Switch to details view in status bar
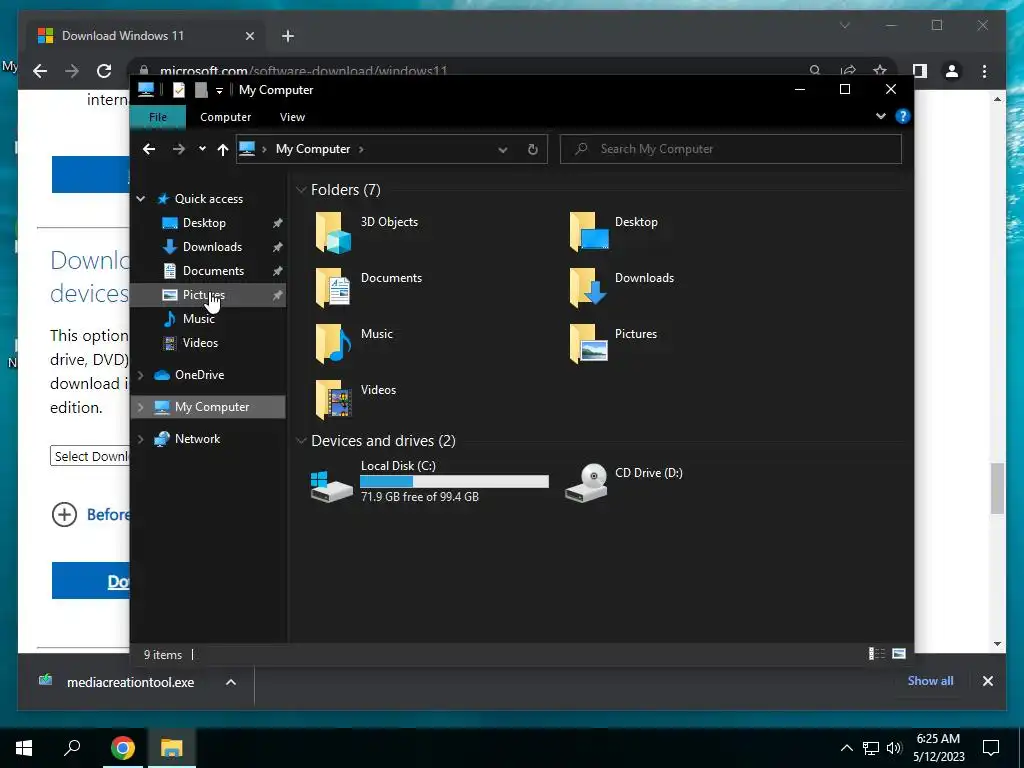 point(876,654)
